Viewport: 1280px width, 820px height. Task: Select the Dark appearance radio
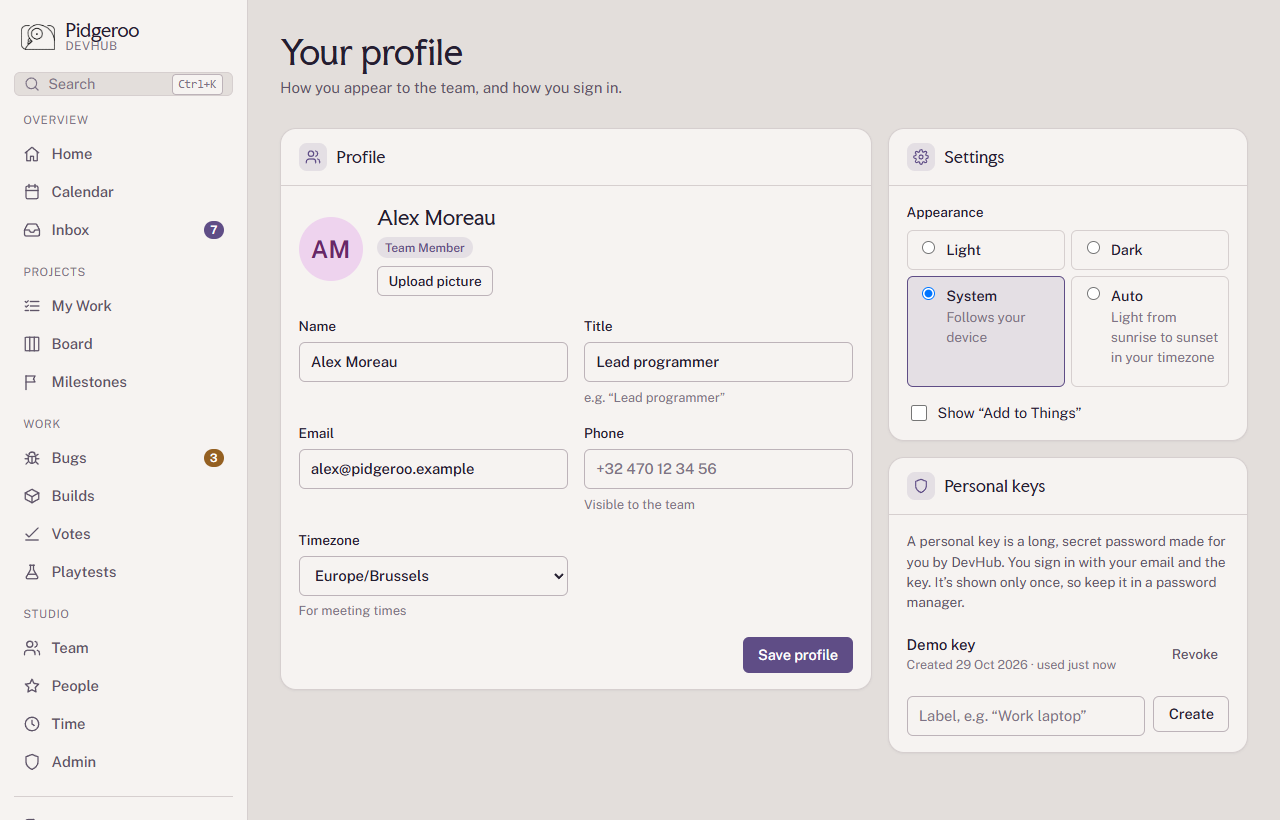point(1093,248)
